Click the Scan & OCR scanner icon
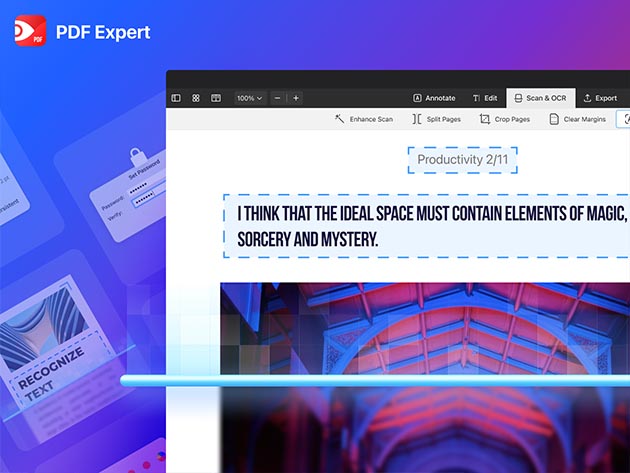The height and width of the screenshot is (473, 630). [x=518, y=98]
